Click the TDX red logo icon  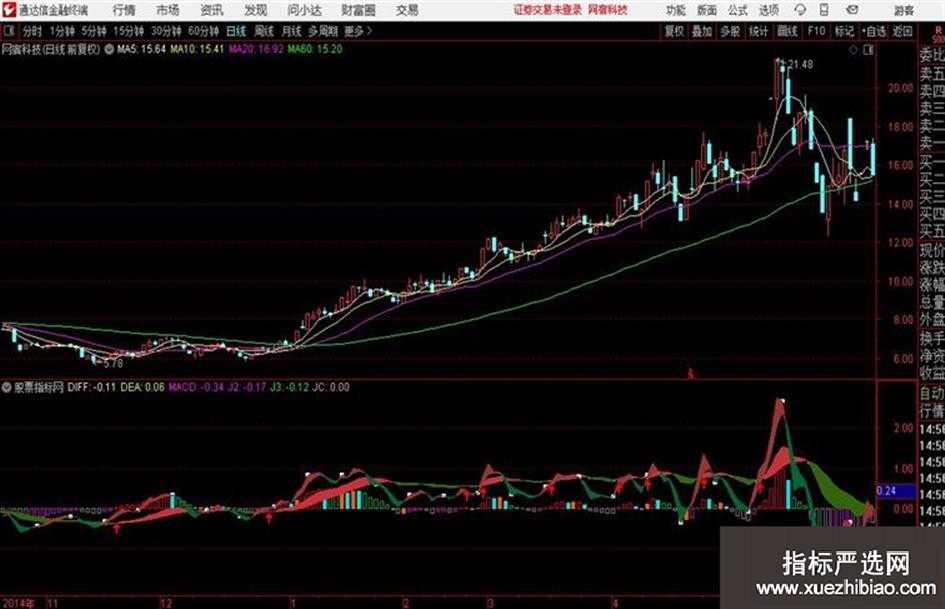(8, 10)
